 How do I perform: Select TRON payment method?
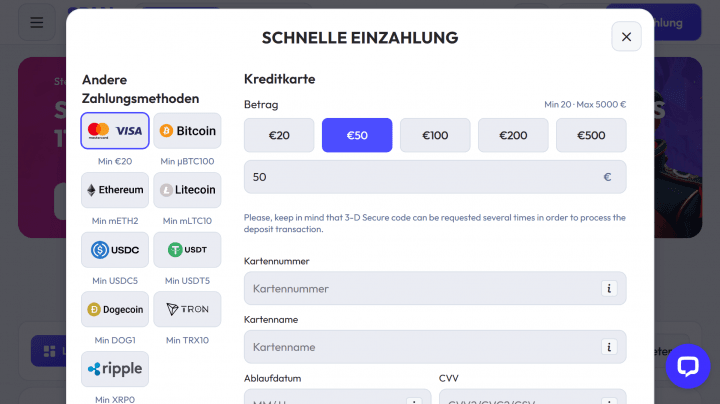pyautogui.click(x=187, y=309)
